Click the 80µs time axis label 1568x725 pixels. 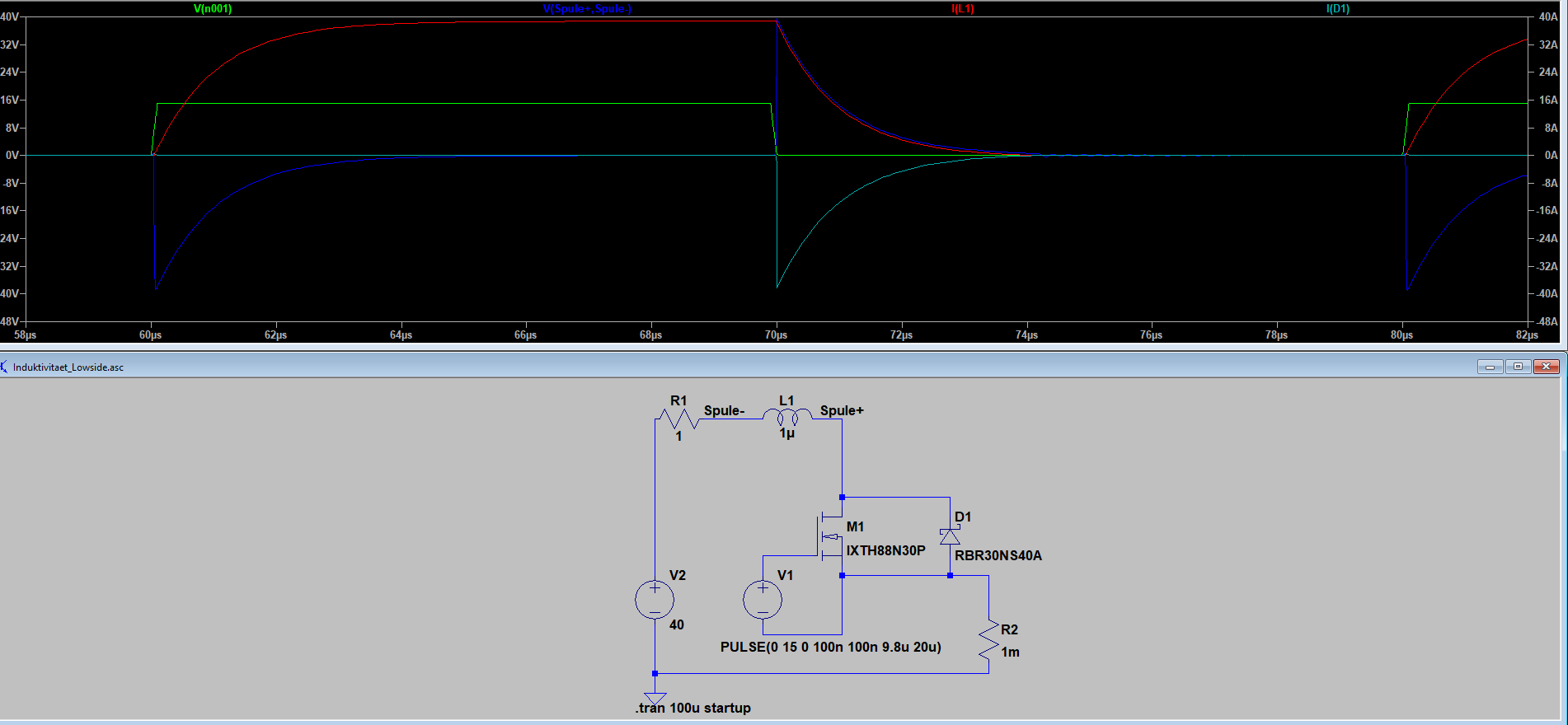1402,335
